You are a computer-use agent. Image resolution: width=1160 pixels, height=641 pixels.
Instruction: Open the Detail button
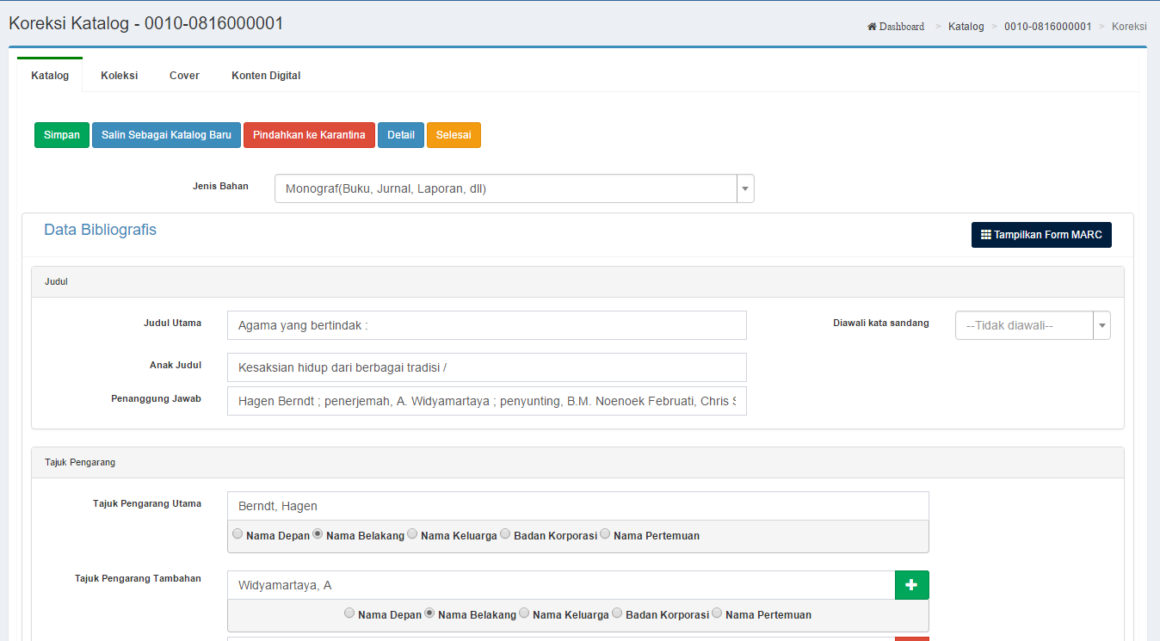(x=400, y=135)
